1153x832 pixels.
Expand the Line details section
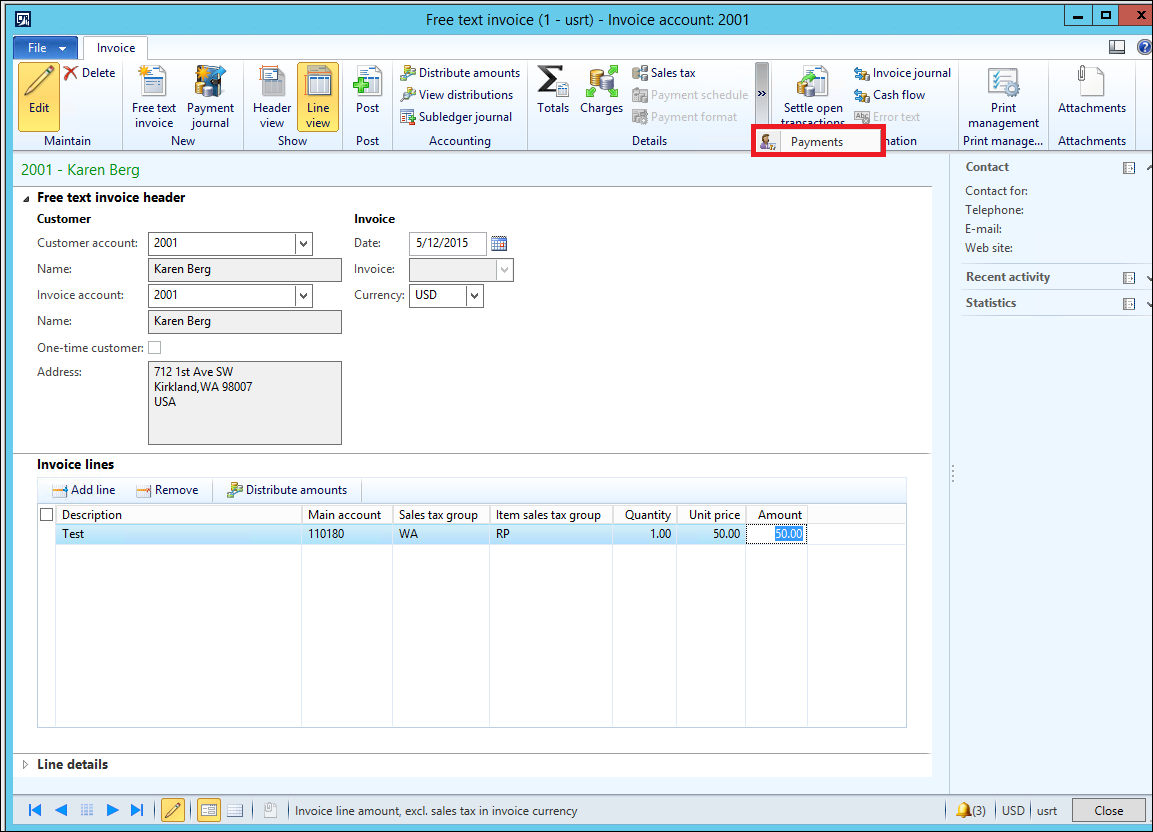(26, 764)
